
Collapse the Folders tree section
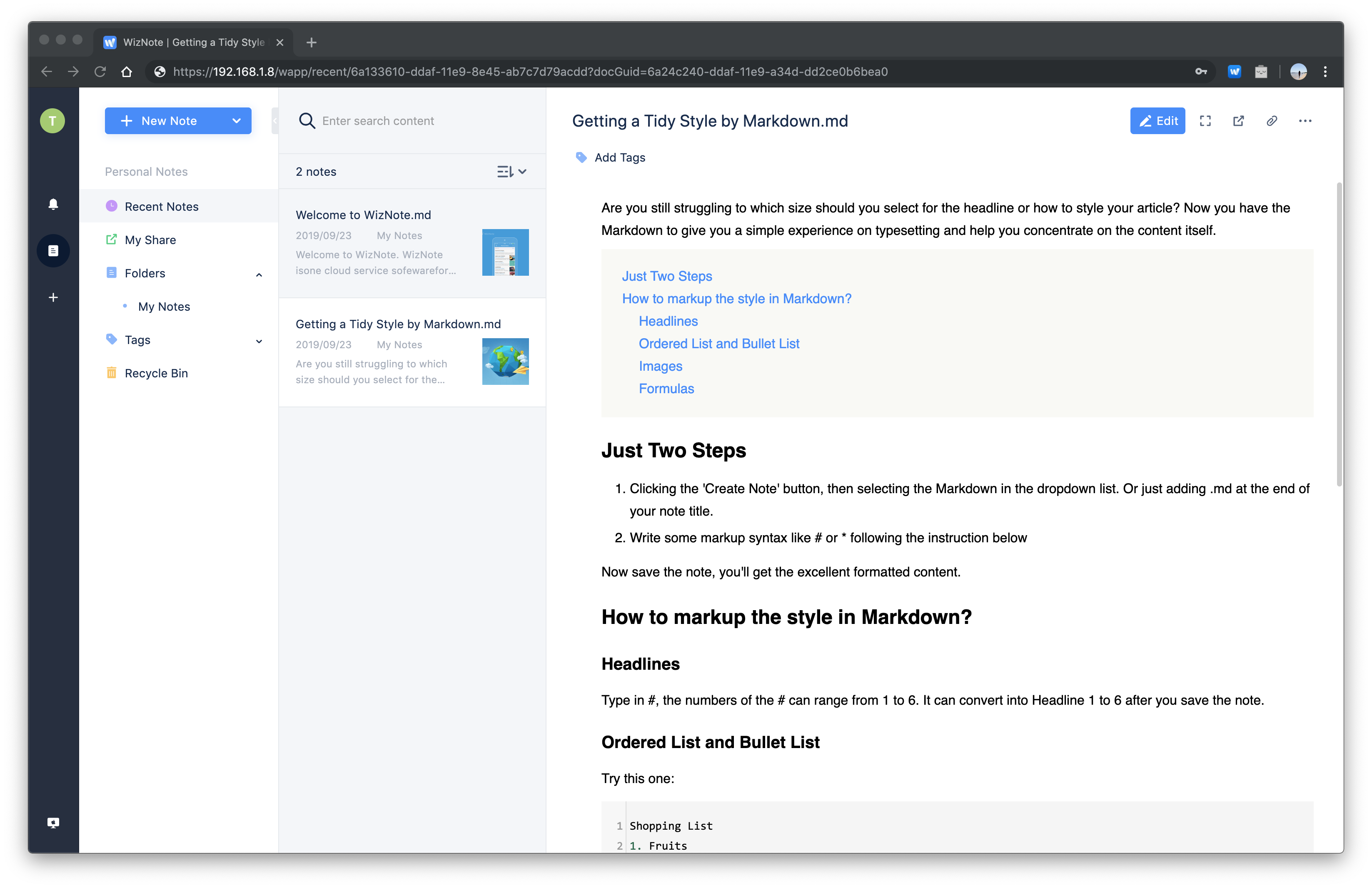(259, 274)
